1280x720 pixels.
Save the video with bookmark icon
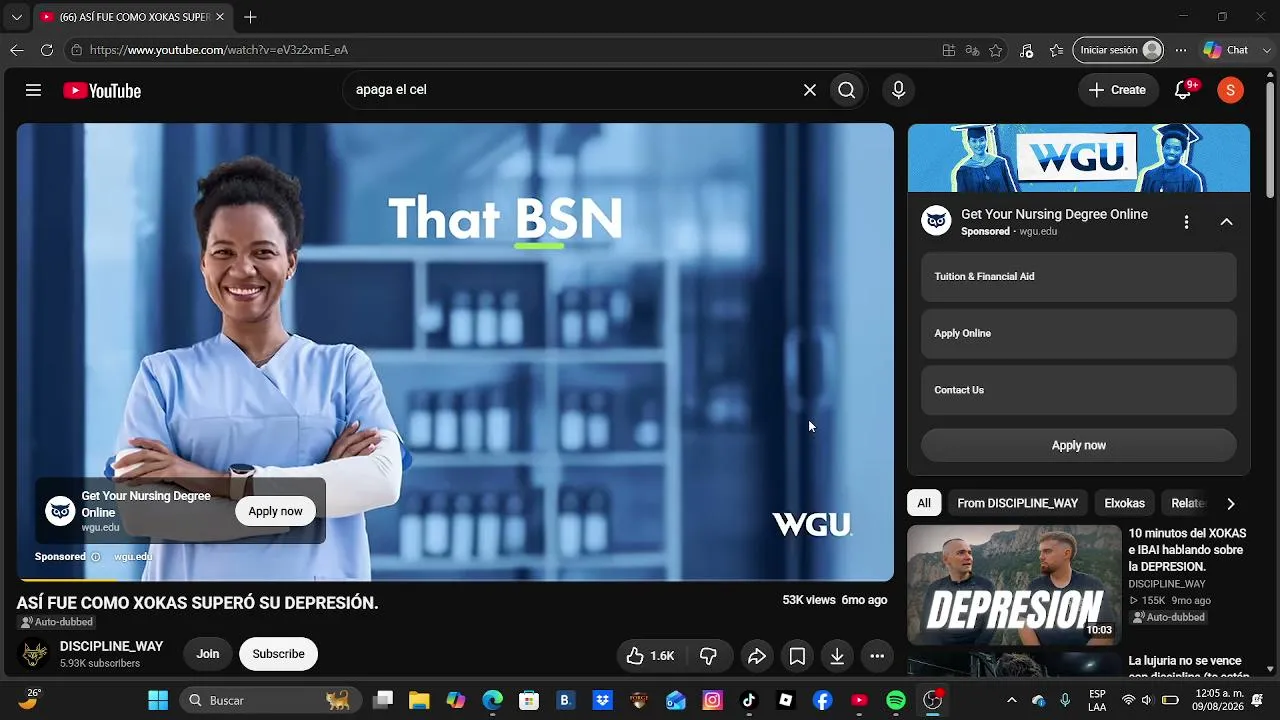click(797, 656)
